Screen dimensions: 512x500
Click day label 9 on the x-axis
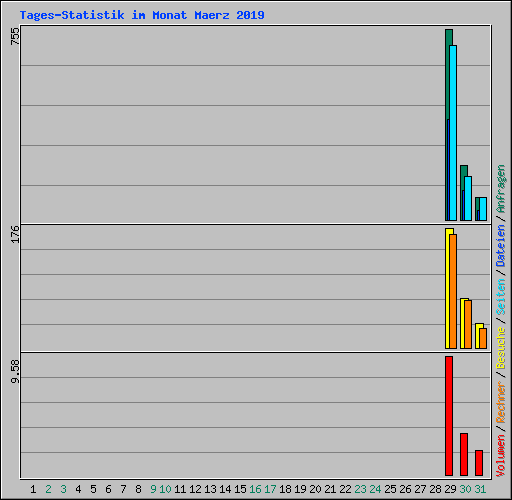click(153, 489)
